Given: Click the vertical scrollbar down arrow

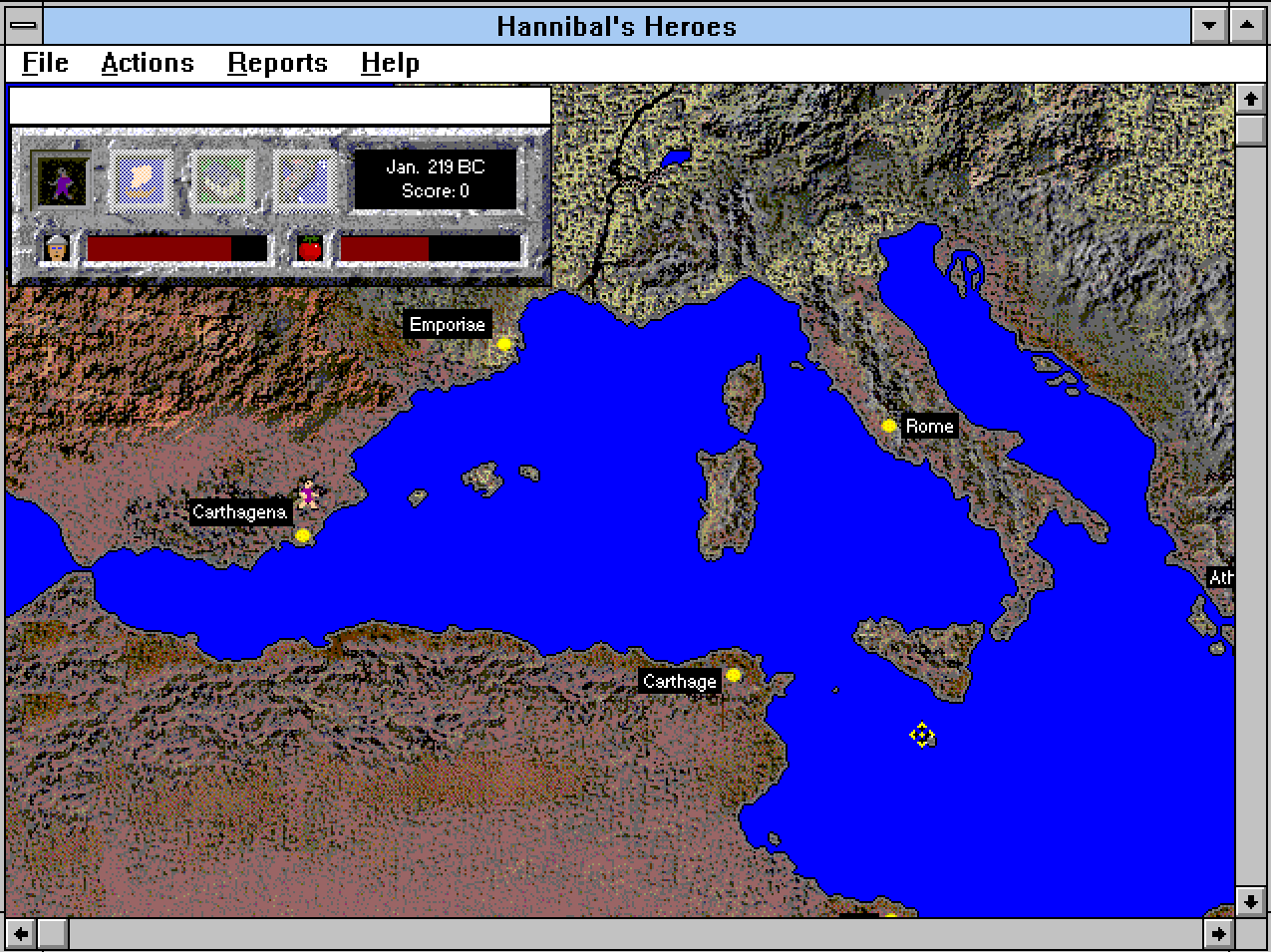Looking at the screenshot, I should (1251, 902).
